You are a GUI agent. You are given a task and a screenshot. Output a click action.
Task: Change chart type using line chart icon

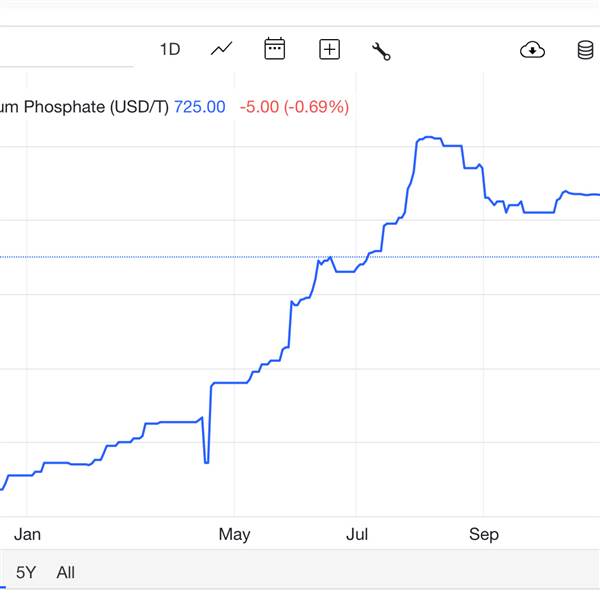tap(222, 49)
